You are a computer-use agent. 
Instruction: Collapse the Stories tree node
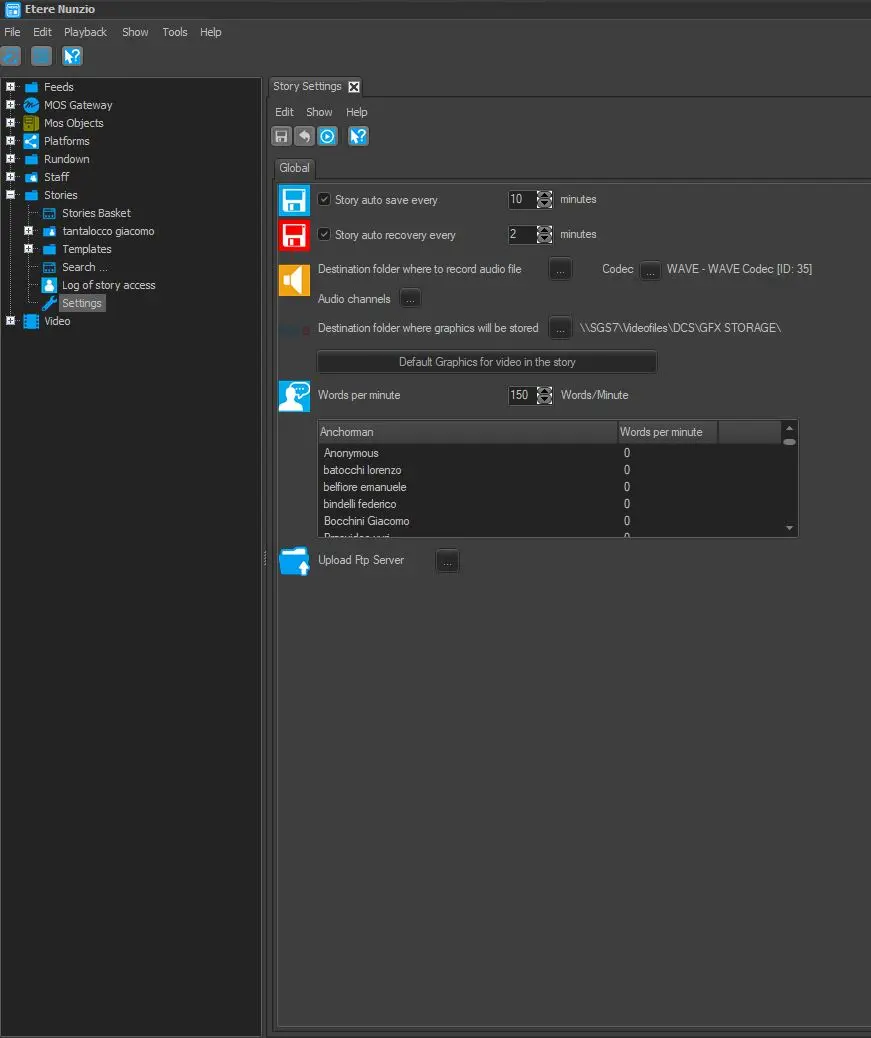(x=11, y=195)
